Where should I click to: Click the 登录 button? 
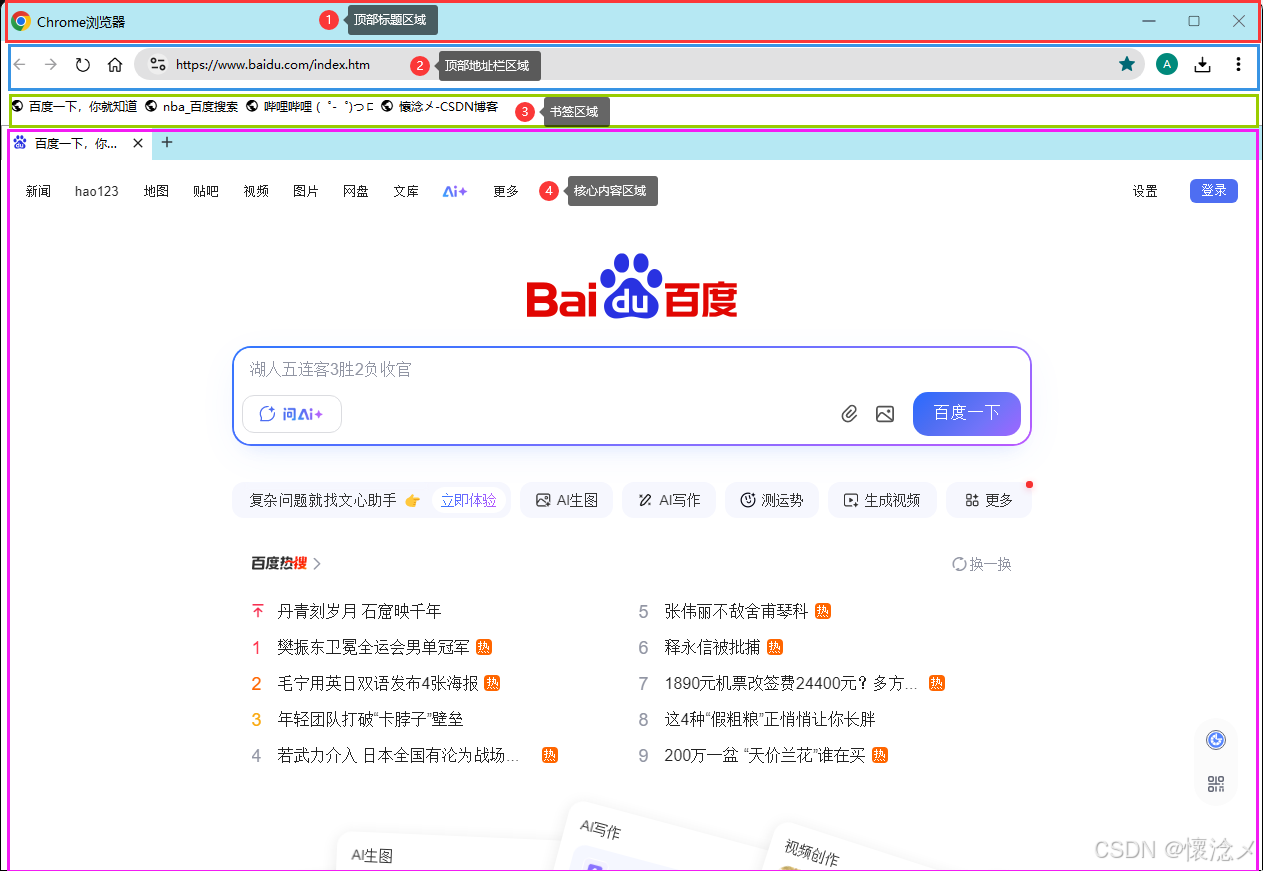click(1214, 190)
